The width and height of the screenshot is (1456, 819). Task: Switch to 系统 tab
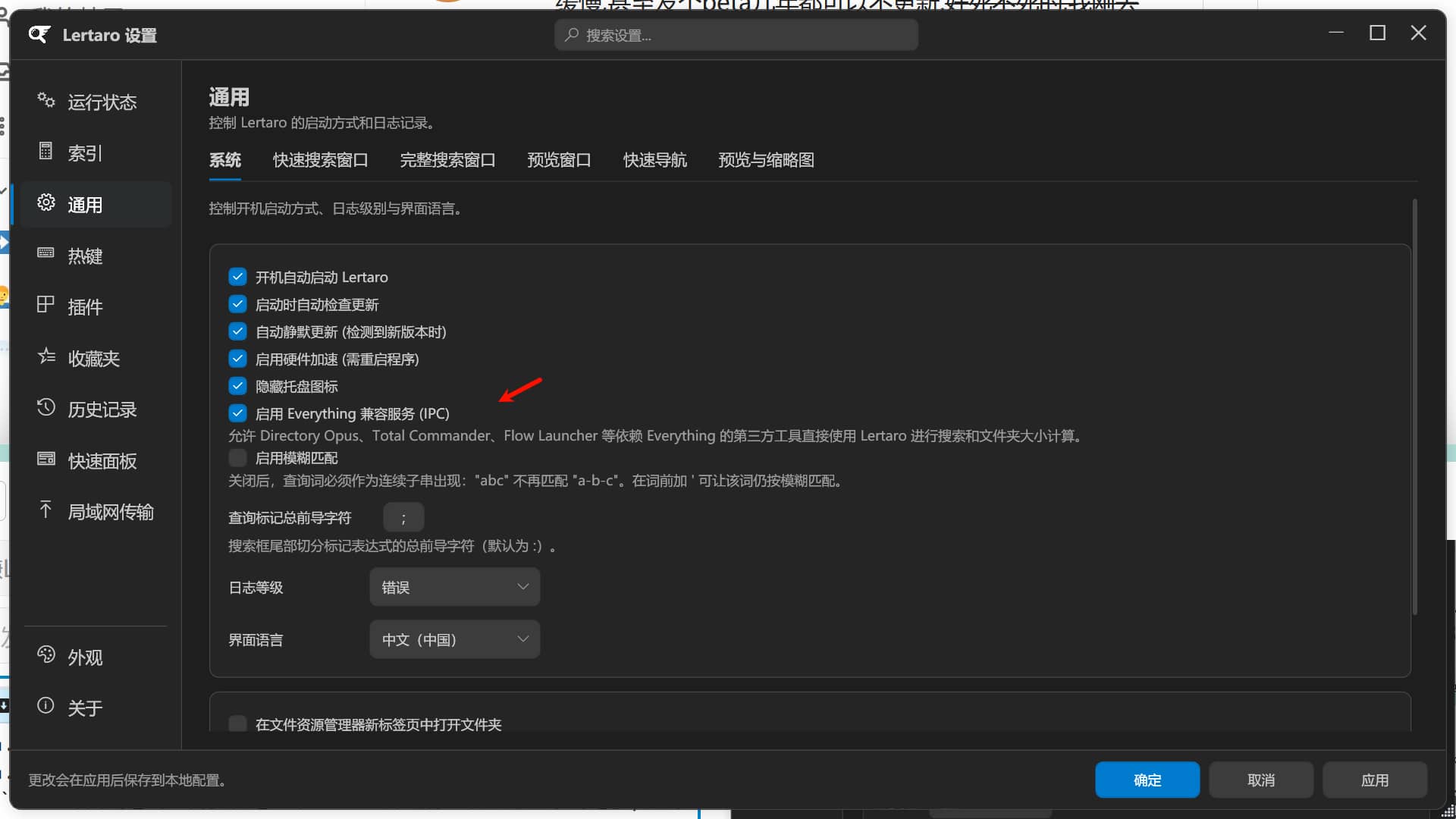(x=225, y=160)
